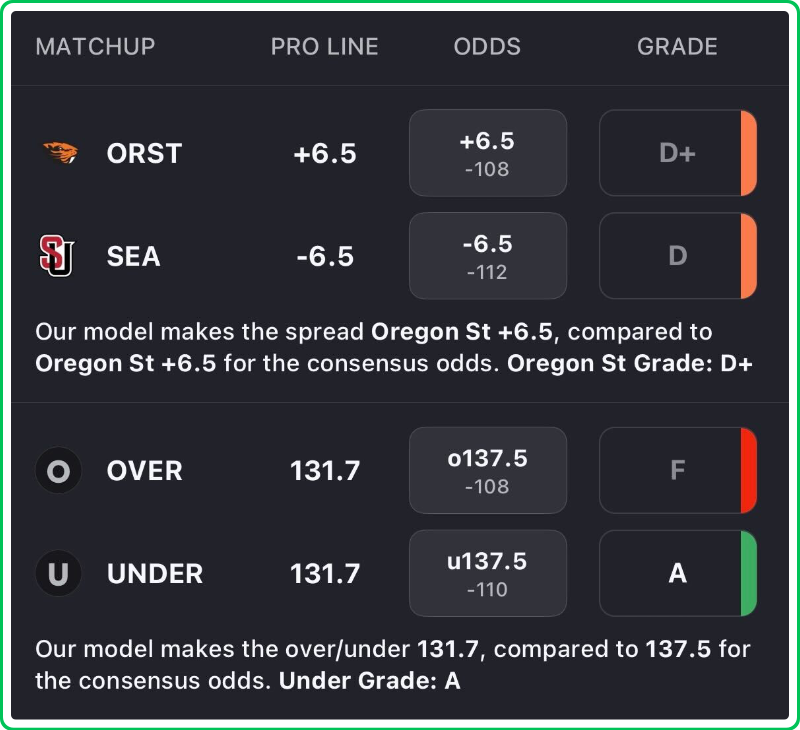Click the green color bar beside A grade
This screenshot has width=800, height=730.
(748, 574)
